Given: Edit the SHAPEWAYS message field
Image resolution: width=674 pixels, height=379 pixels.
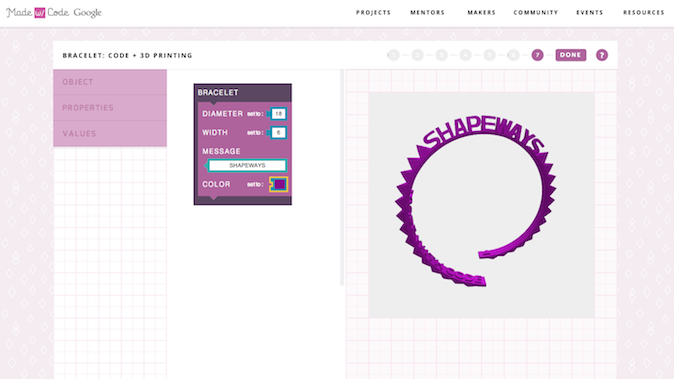Looking at the screenshot, I should [247, 165].
